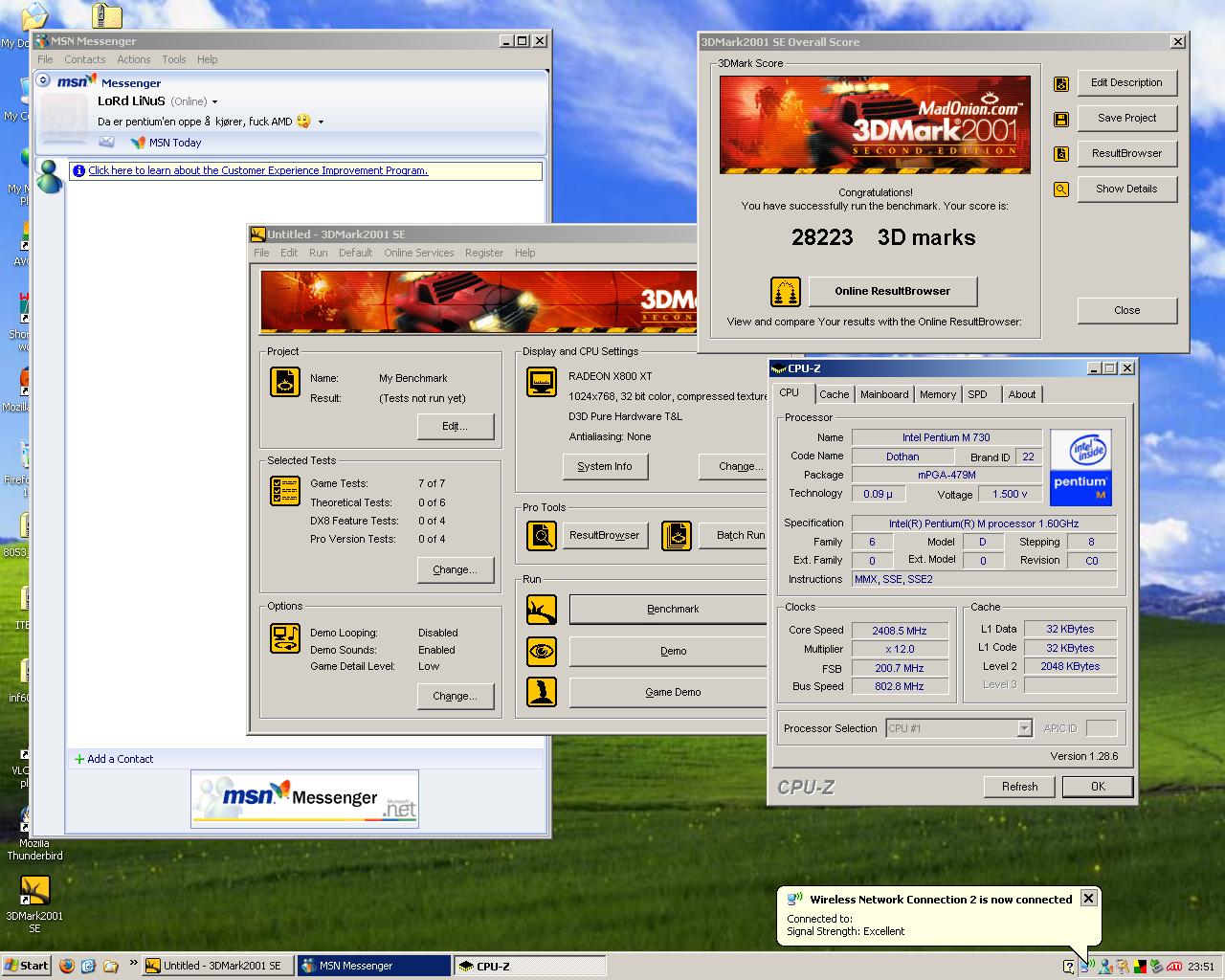Click the Save Project button
The image size is (1225, 980).
[x=1127, y=118]
